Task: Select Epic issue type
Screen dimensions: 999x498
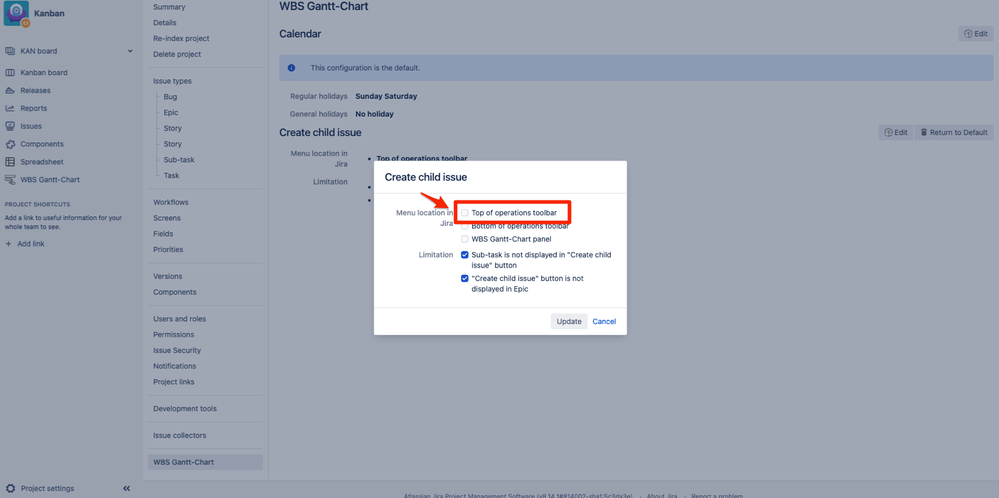Action: 171,113
